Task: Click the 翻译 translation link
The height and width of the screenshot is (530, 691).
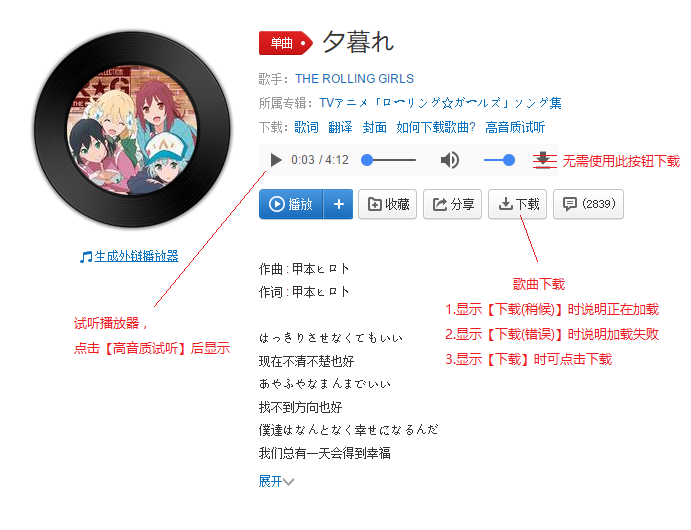Action: point(340,127)
